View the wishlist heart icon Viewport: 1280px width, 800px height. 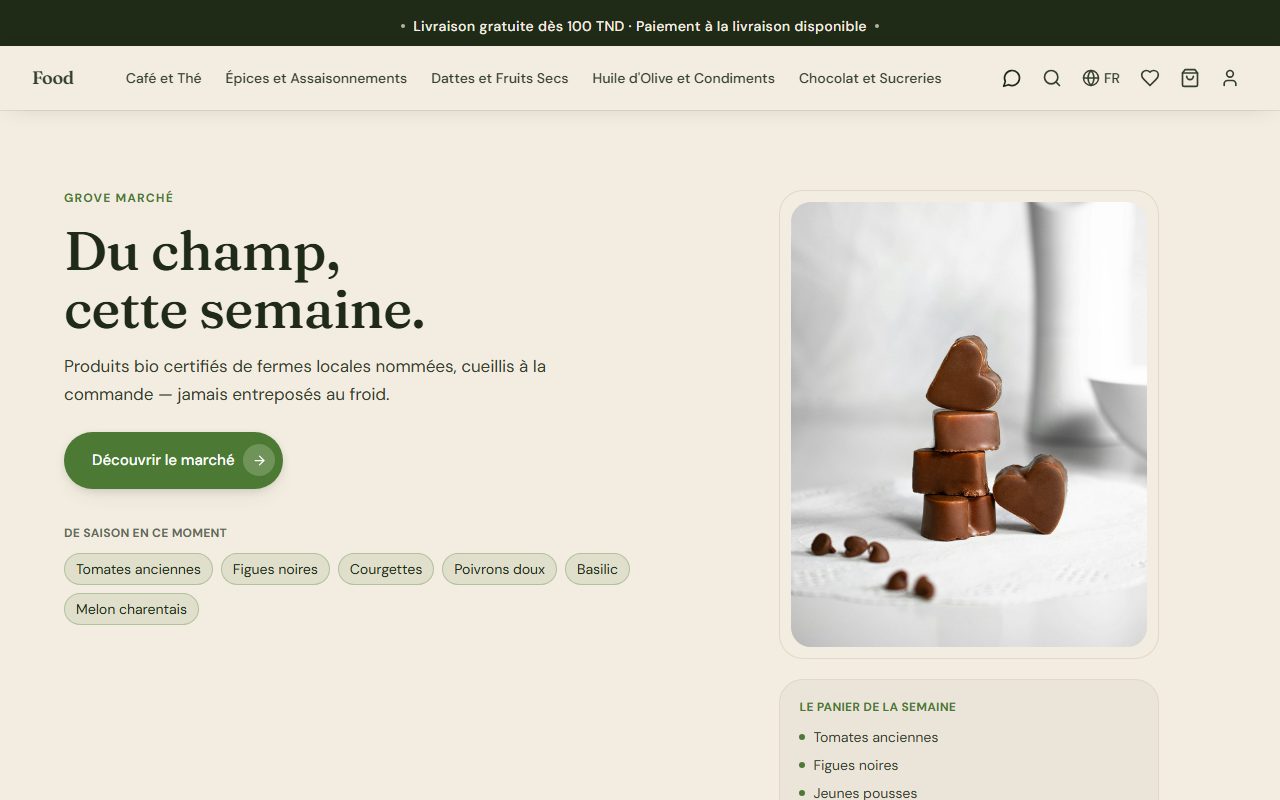coord(1150,78)
